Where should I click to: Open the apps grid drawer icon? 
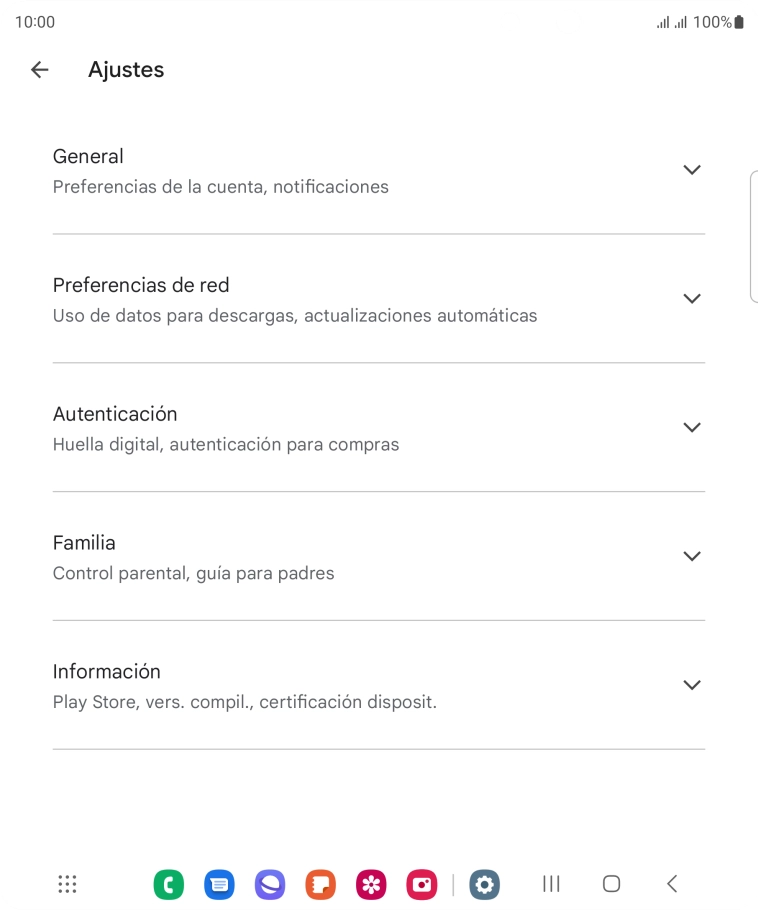click(67, 884)
